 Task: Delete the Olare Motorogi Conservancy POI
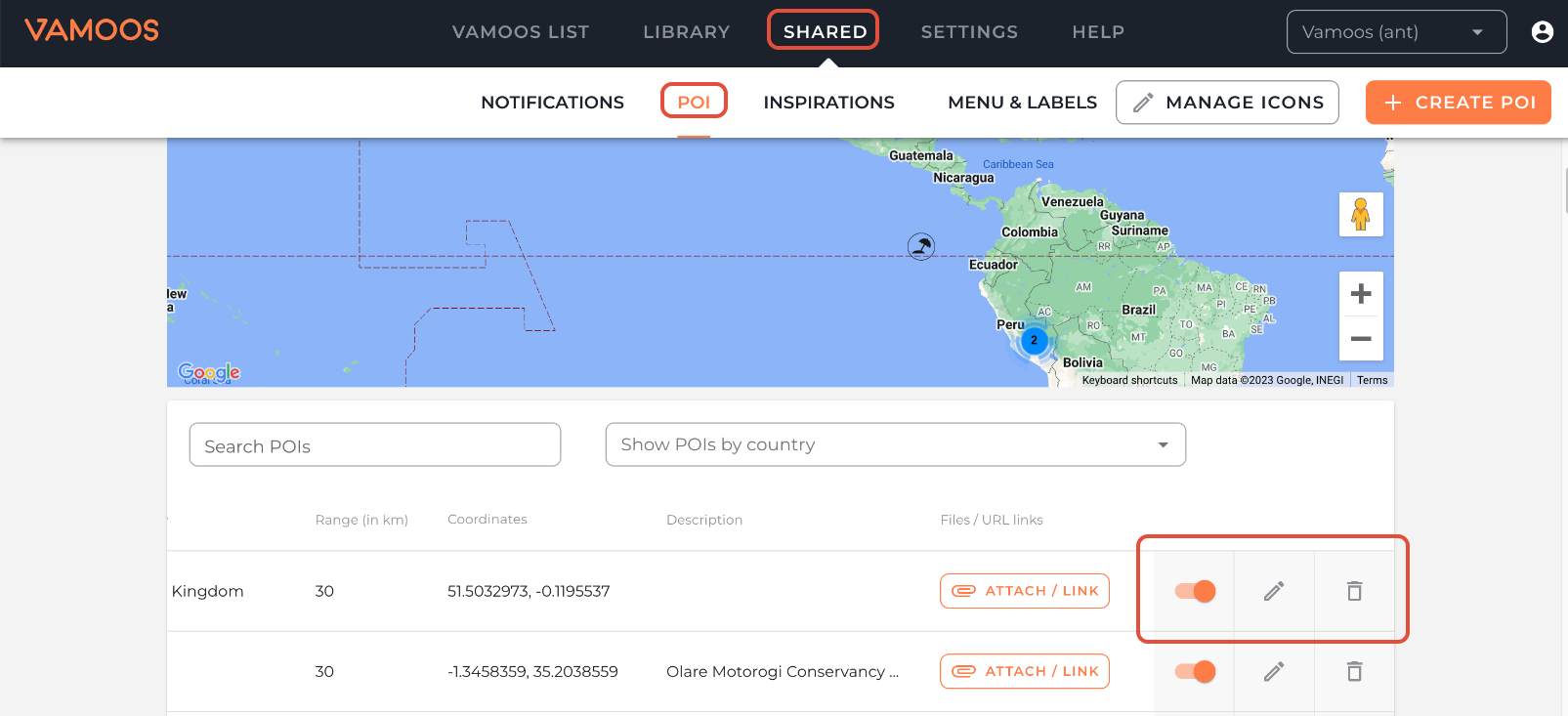(1354, 671)
